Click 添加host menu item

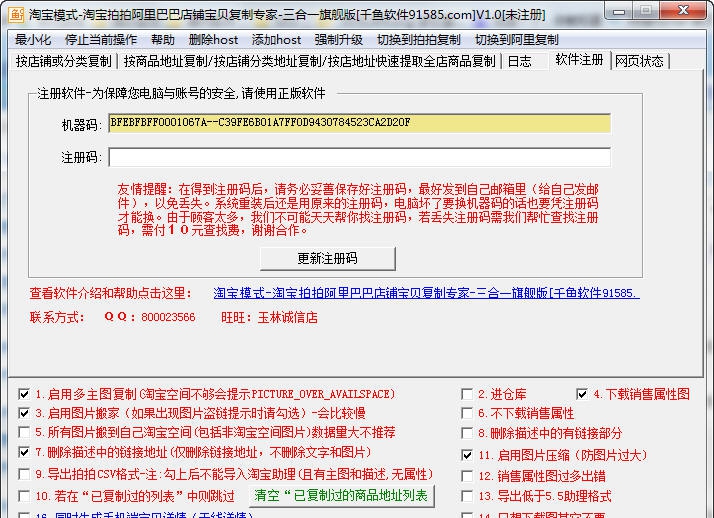coord(276,40)
